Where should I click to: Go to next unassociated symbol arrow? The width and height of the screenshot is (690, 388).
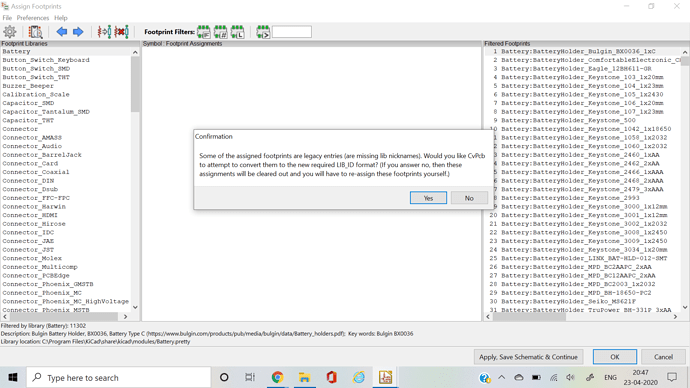(x=78, y=32)
